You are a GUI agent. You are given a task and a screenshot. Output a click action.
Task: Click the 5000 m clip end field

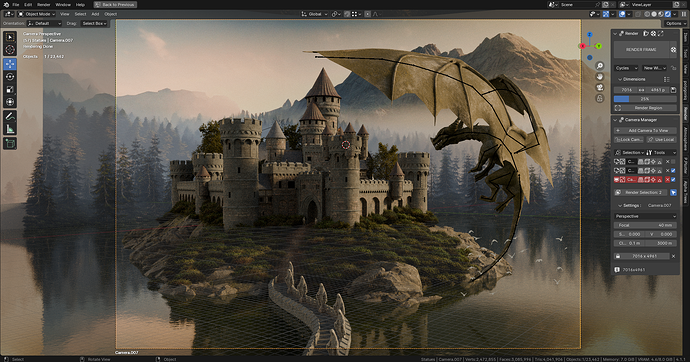661,243
